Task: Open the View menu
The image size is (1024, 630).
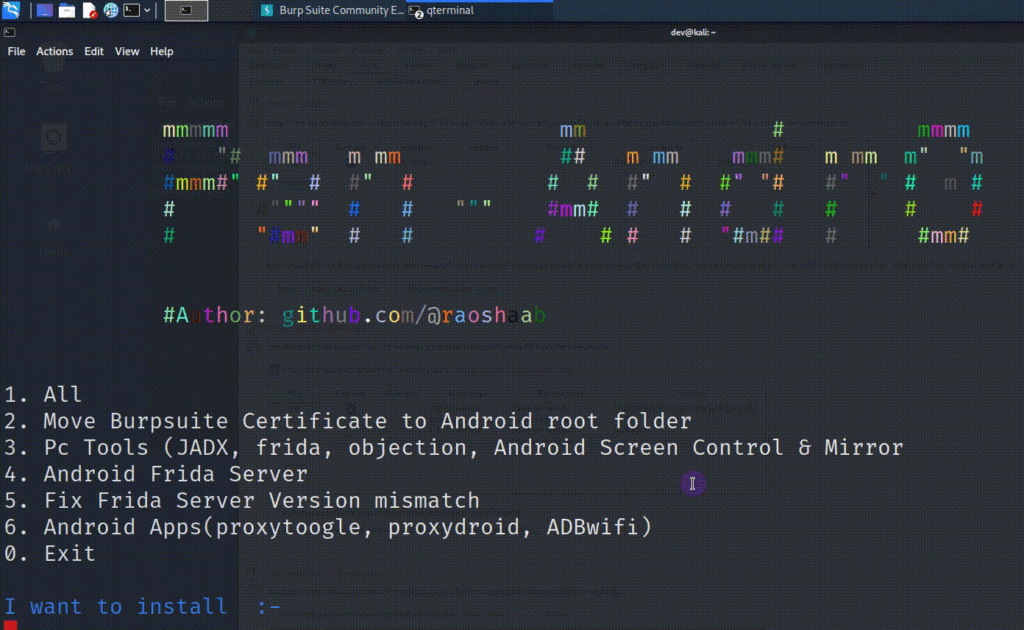Action: click(126, 51)
